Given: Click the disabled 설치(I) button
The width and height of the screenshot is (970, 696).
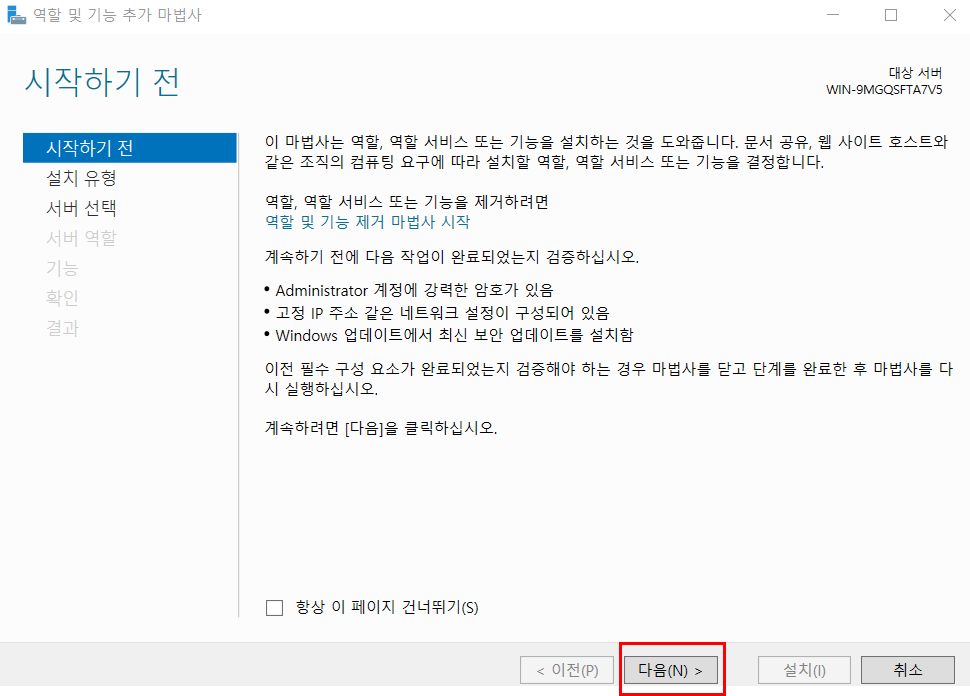Looking at the screenshot, I should [x=804, y=670].
